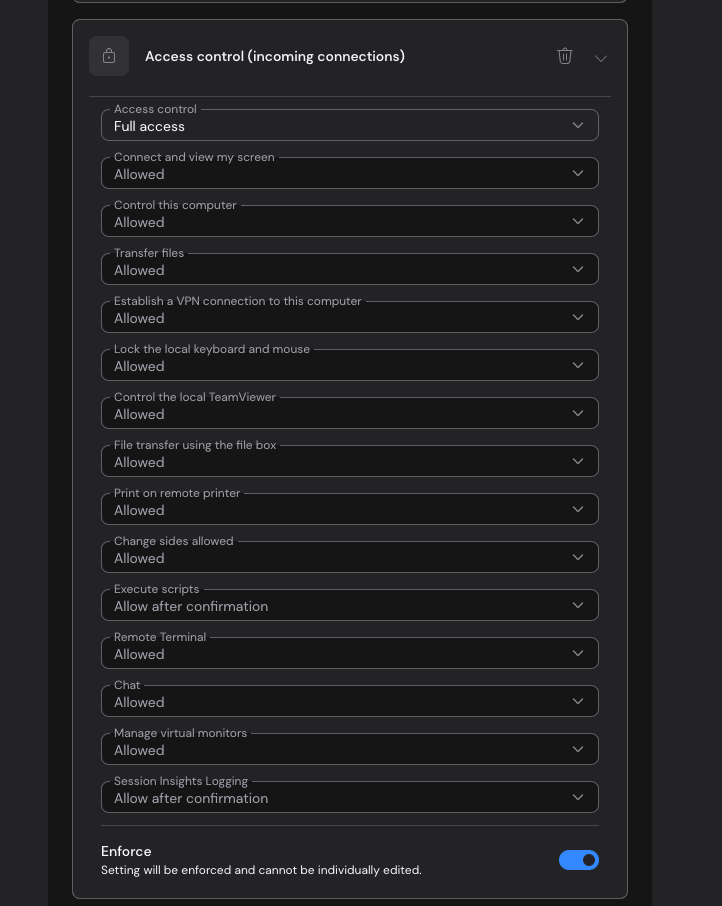Open the Session Insights Logging dropdown
This screenshot has height=906, width=722.
tap(349, 796)
